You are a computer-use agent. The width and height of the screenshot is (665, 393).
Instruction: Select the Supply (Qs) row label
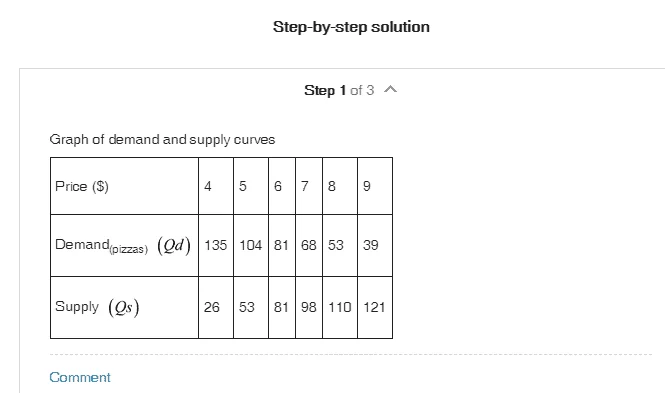(124, 307)
